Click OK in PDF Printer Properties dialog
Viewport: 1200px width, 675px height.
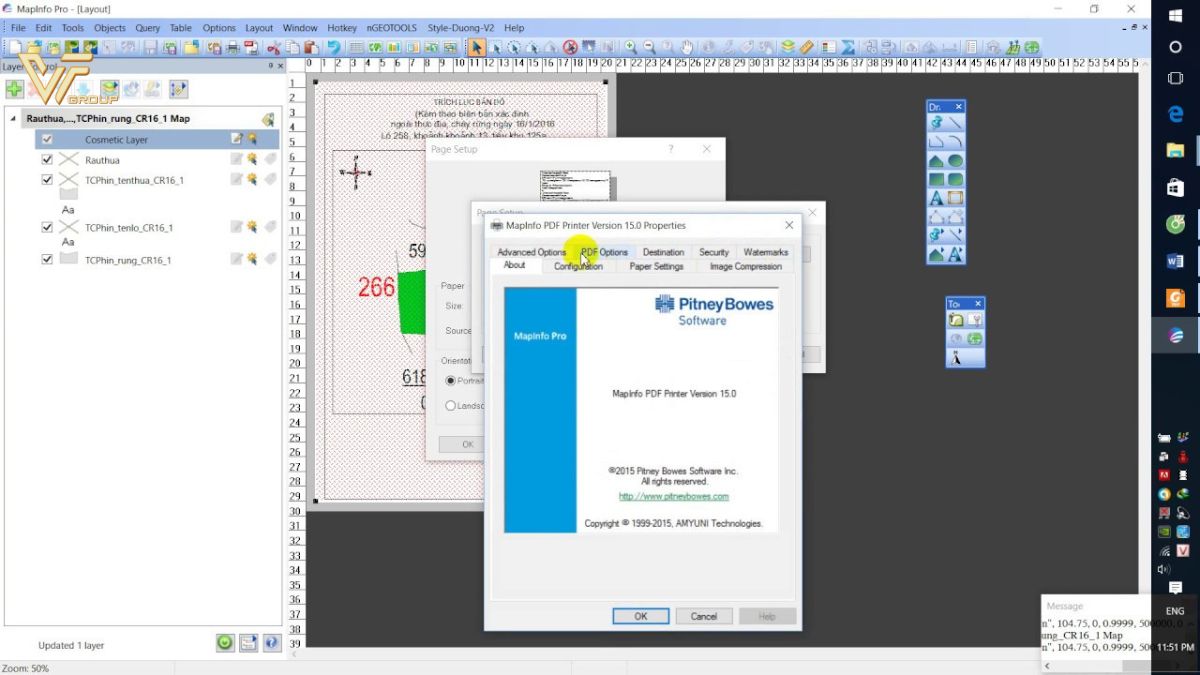click(x=641, y=616)
